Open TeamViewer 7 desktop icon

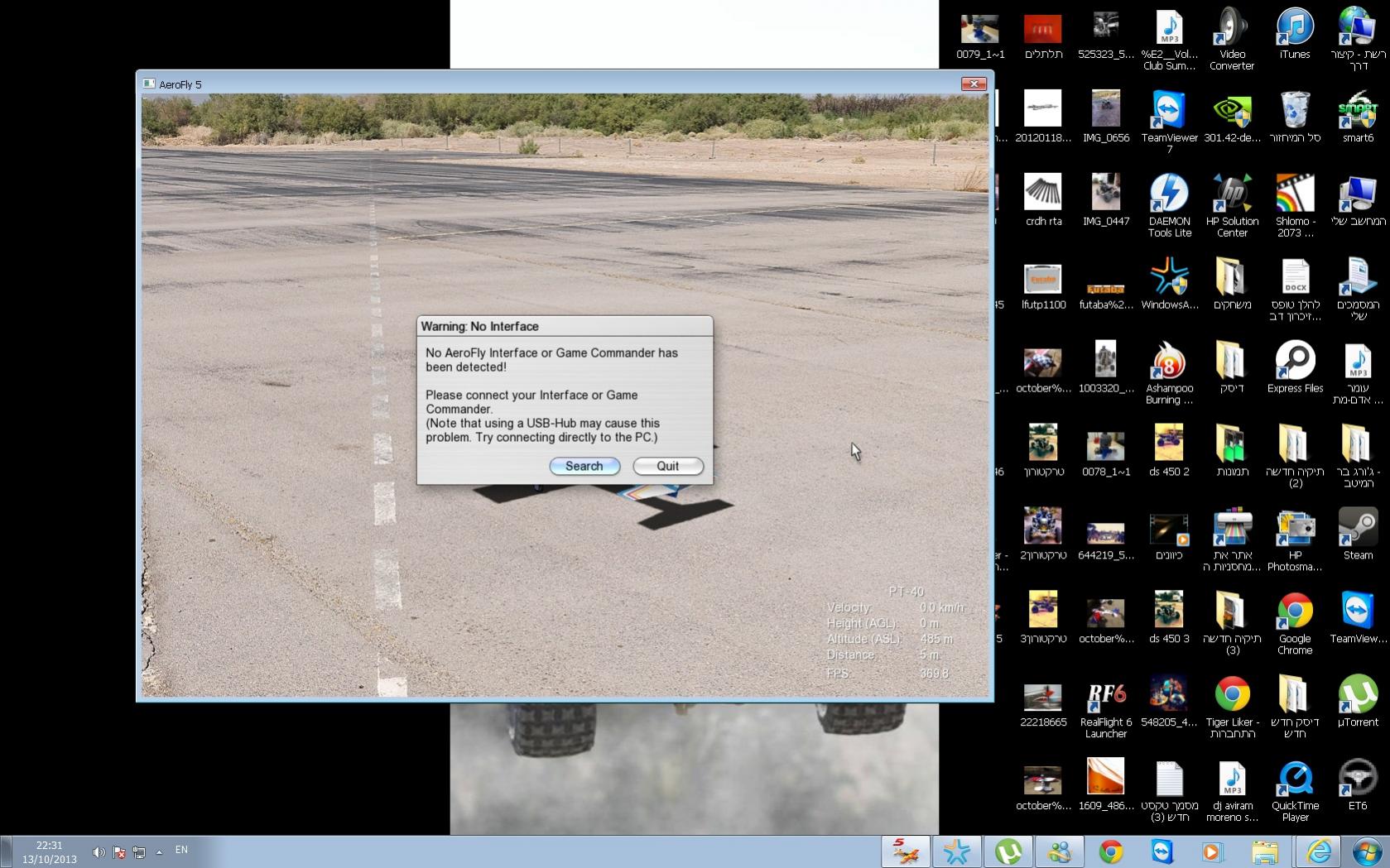[1169, 122]
